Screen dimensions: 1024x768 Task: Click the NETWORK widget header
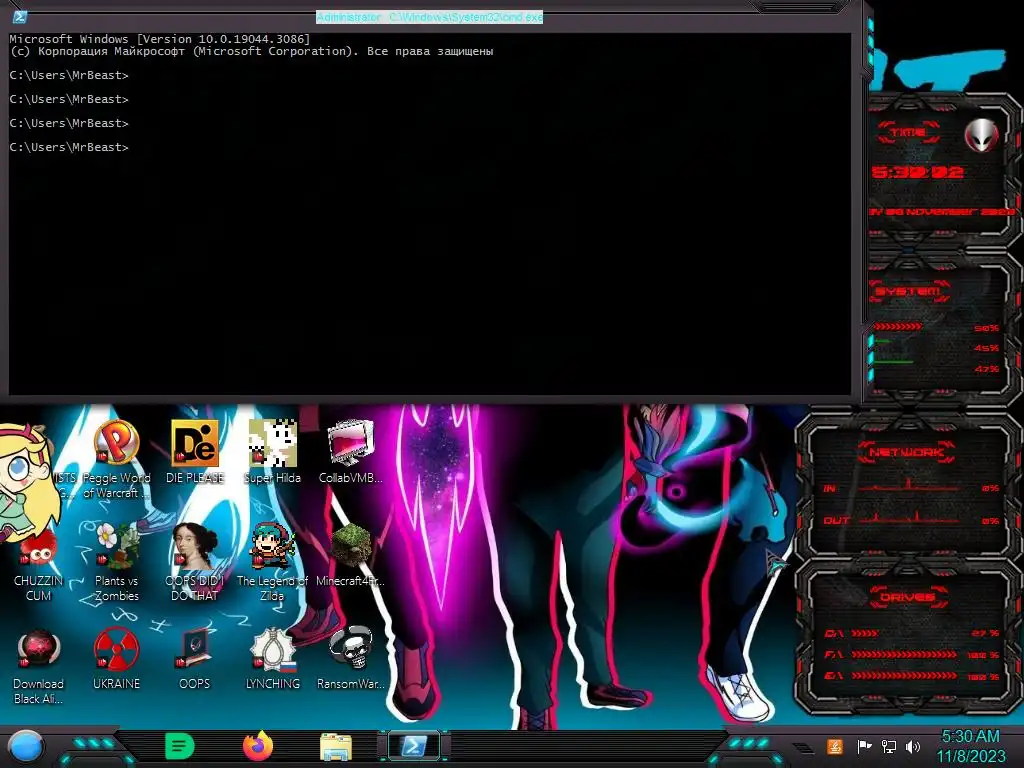[x=906, y=452]
